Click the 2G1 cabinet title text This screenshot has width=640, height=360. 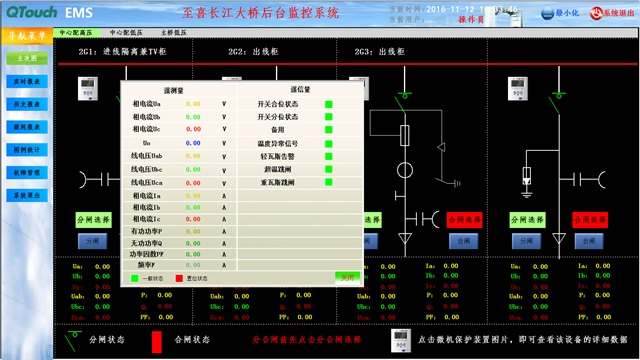coord(122,52)
